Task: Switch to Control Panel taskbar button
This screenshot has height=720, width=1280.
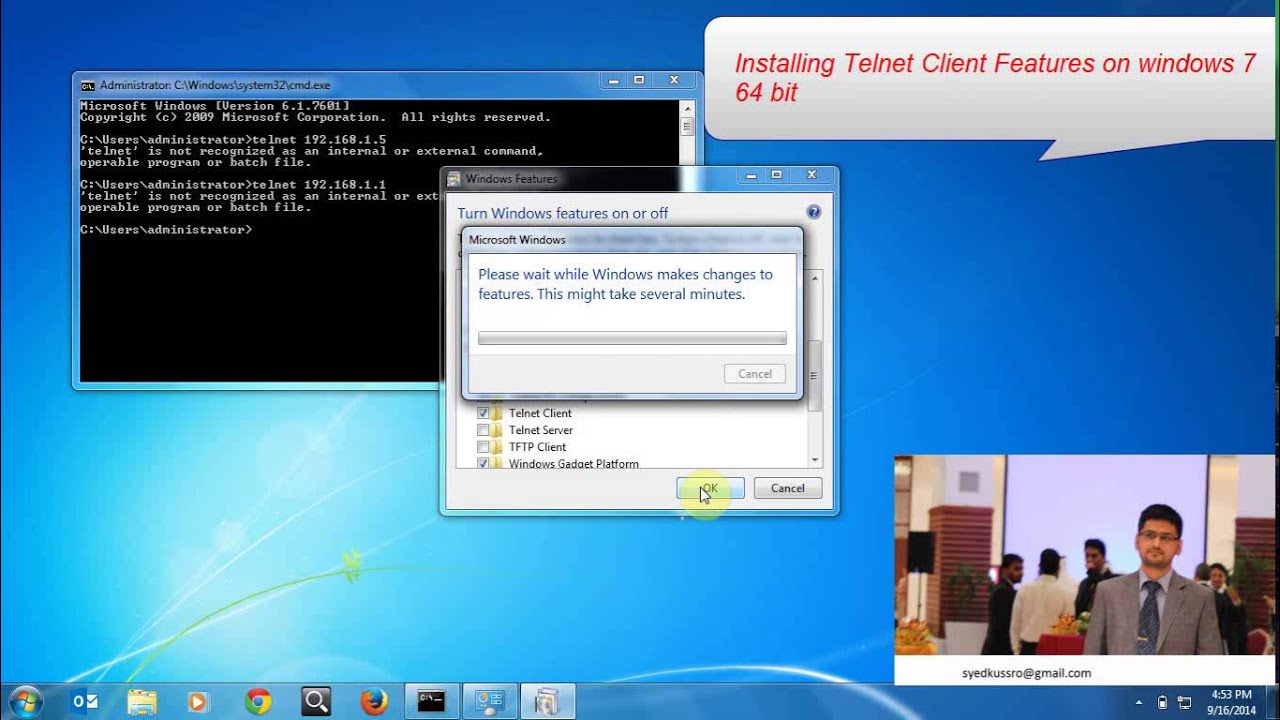Action: click(489, 702)
